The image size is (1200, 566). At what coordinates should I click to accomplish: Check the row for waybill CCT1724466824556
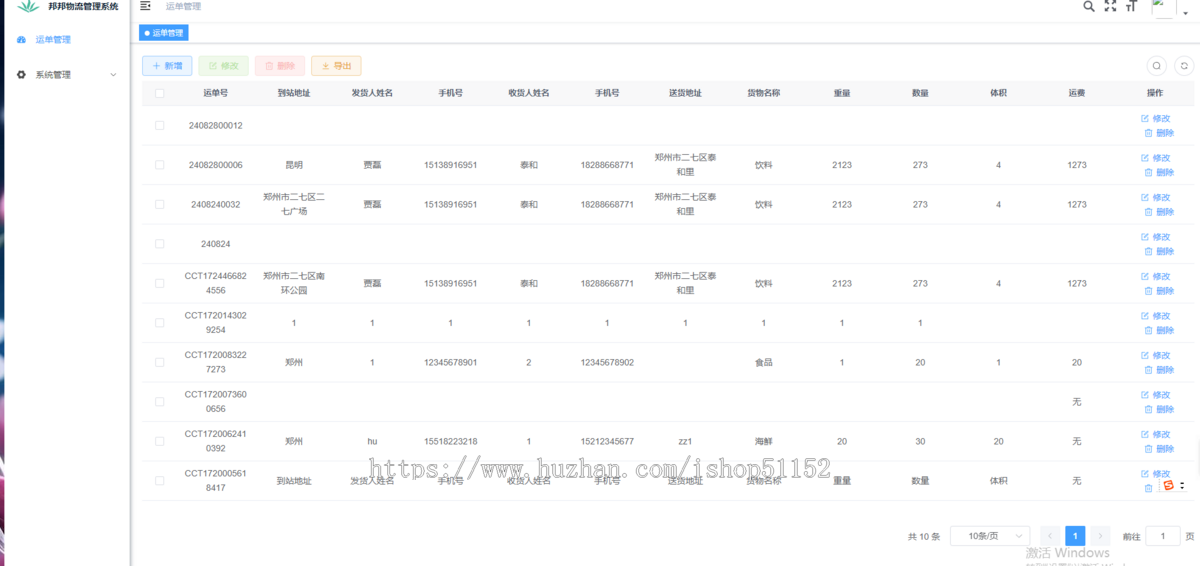coord(159,283)
